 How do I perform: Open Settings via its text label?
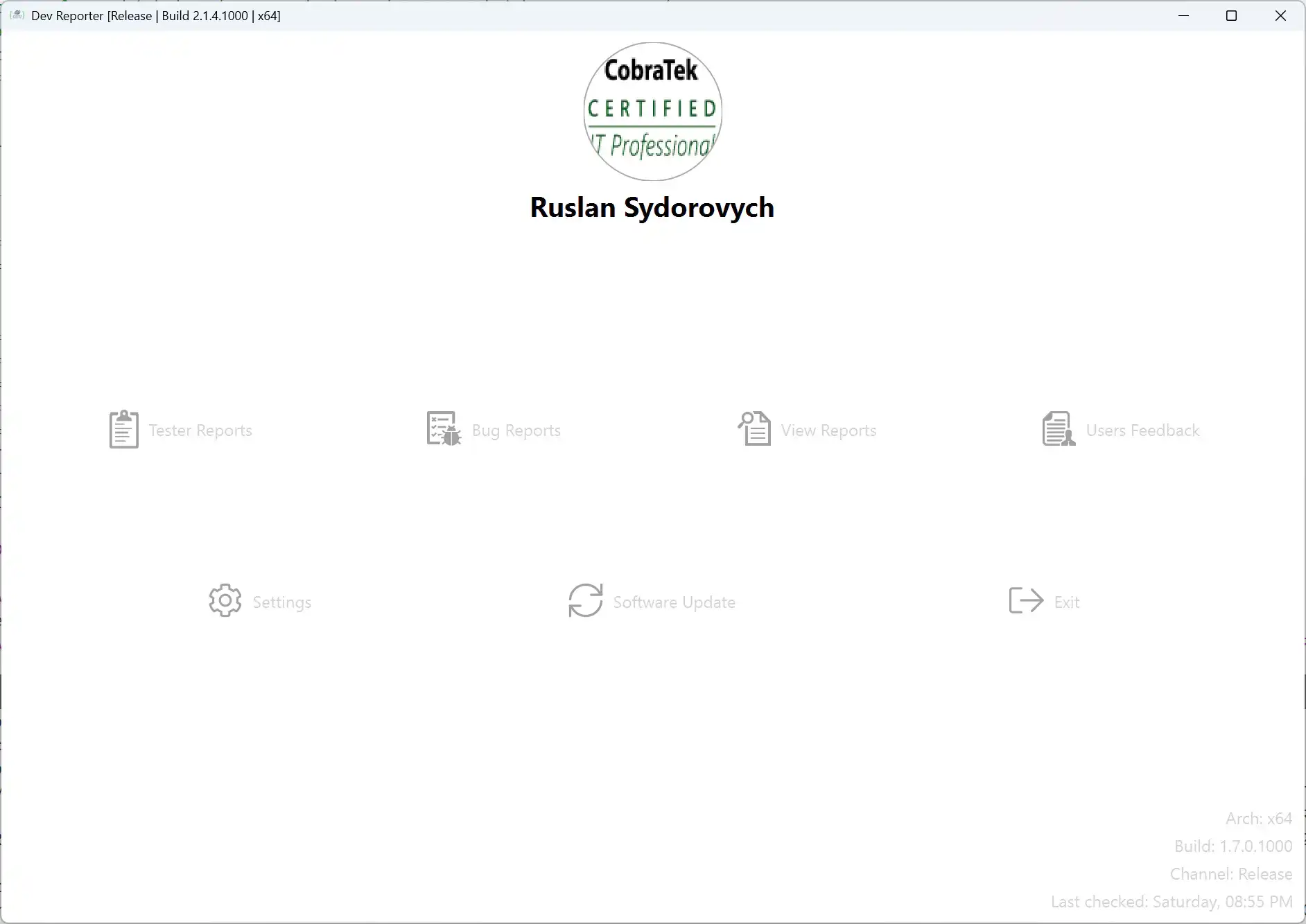tap(282, 602)
